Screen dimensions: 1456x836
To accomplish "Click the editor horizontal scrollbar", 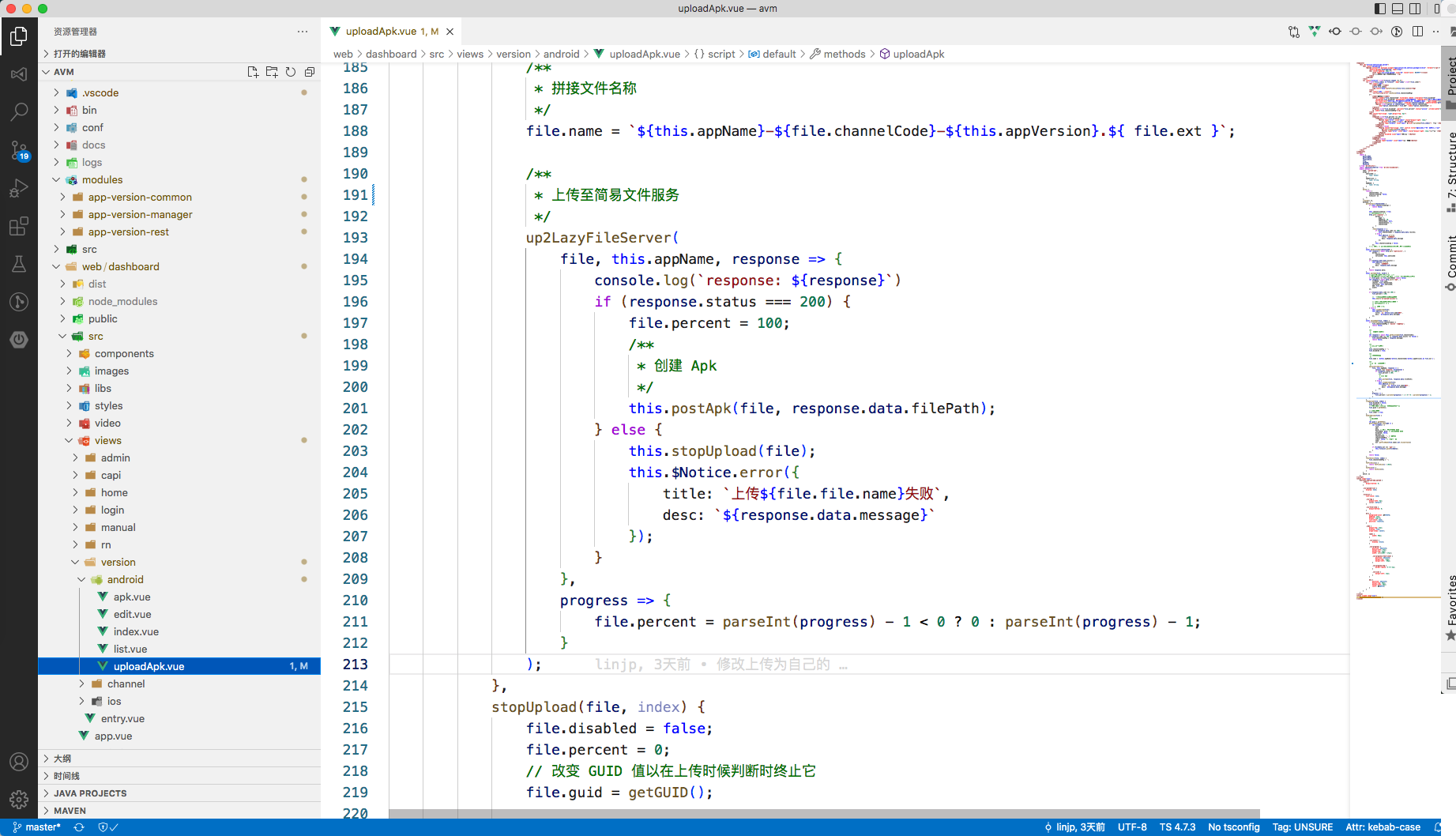I will pos(824,813).
